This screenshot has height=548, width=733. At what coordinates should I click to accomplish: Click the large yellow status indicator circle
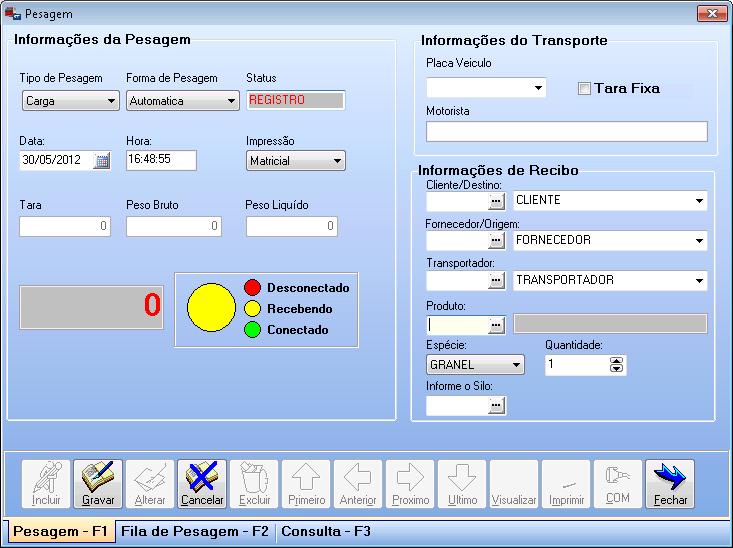(x=211, y=309)
